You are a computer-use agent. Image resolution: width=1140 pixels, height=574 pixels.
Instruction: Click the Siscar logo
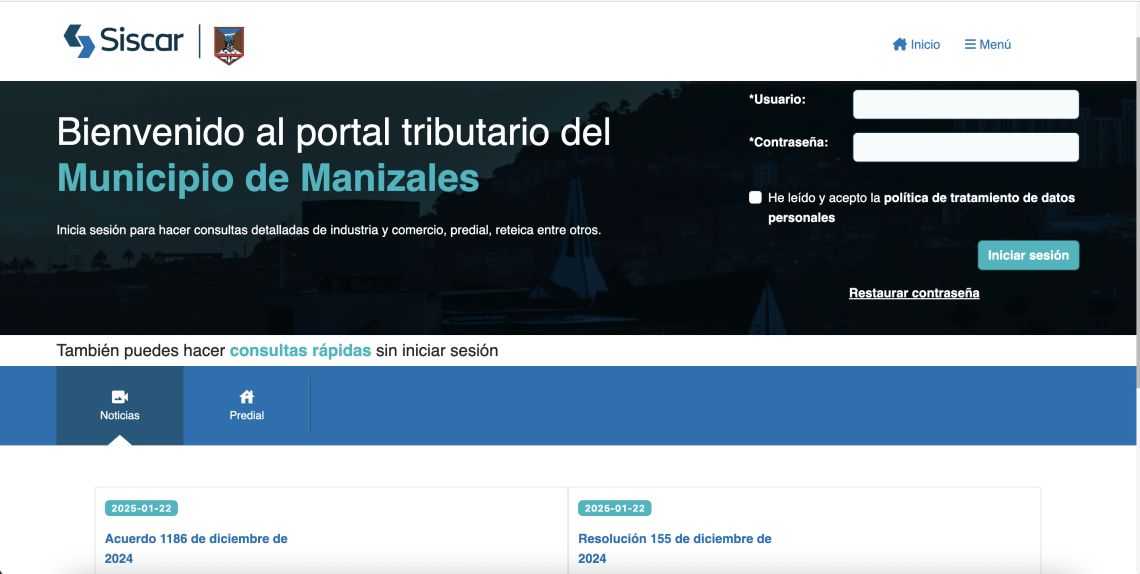pyautogui.click(x=123, y=41)
